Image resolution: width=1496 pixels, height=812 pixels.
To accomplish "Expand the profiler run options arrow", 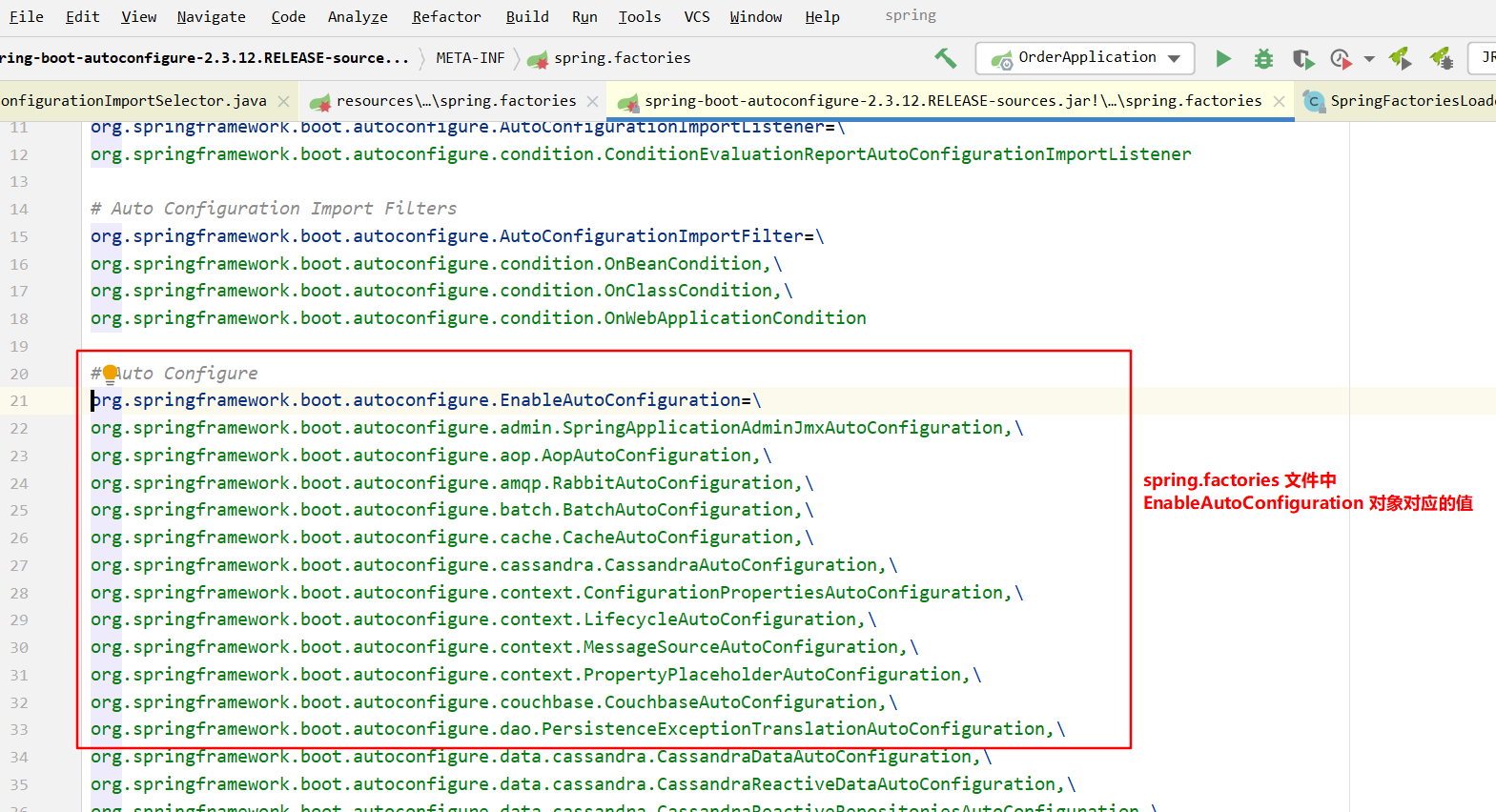I will [1369, 59].
